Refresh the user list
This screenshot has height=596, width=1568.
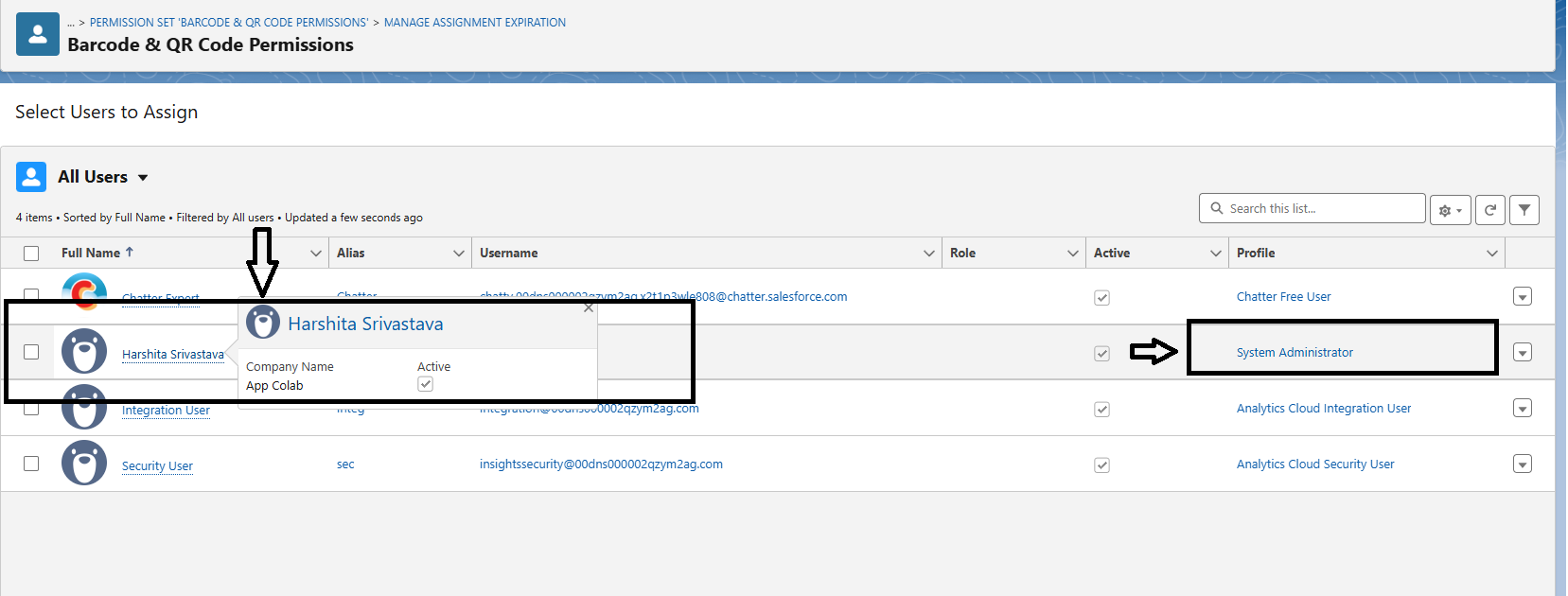pyautogui.click(x=1489, y=210)
